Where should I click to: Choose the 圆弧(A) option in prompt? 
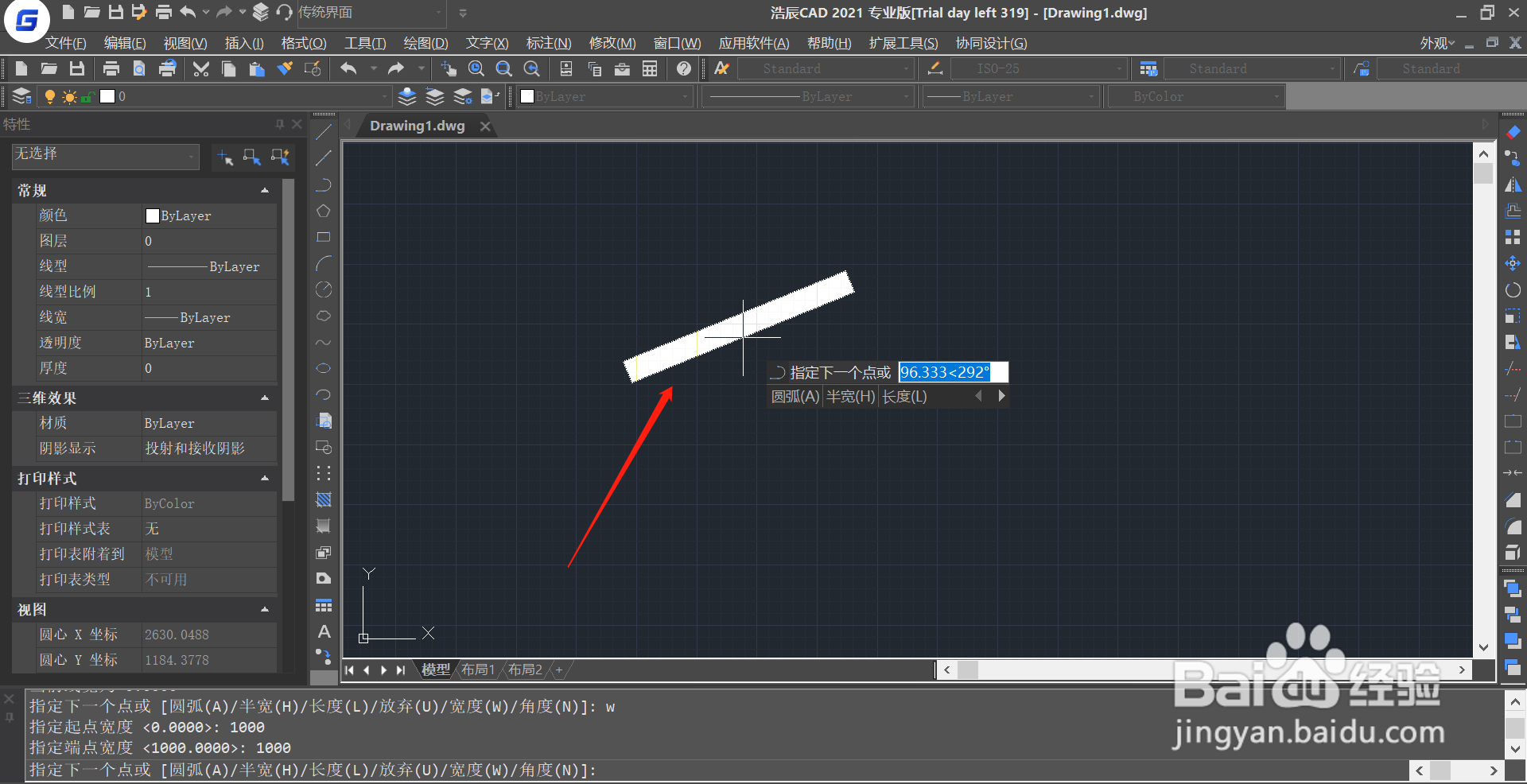point(795,396)
